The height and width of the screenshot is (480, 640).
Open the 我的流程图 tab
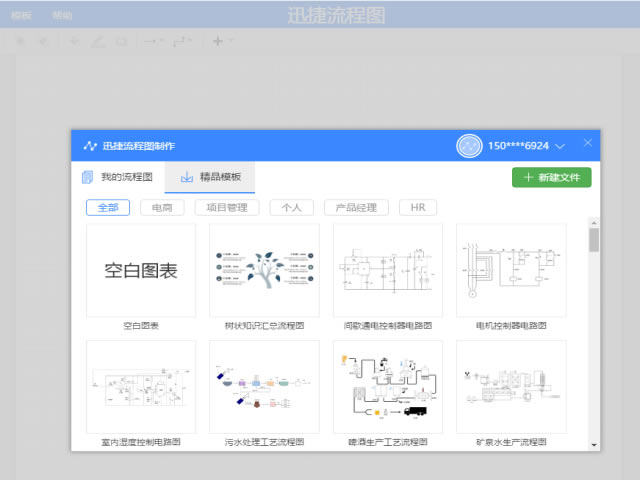117,177
